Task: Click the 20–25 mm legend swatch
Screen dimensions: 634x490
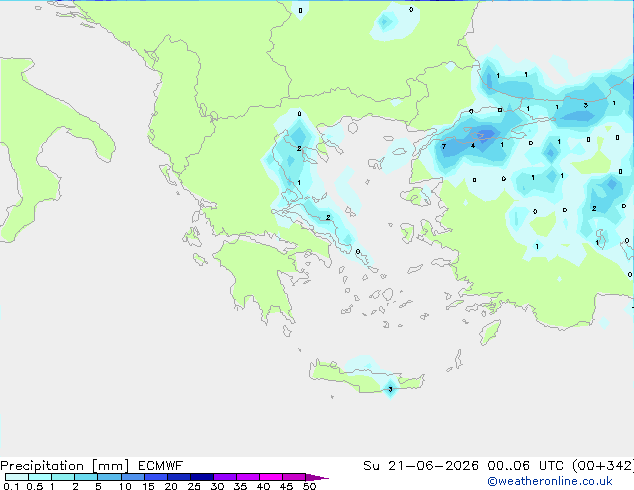Action: click(x=179, y=477)
